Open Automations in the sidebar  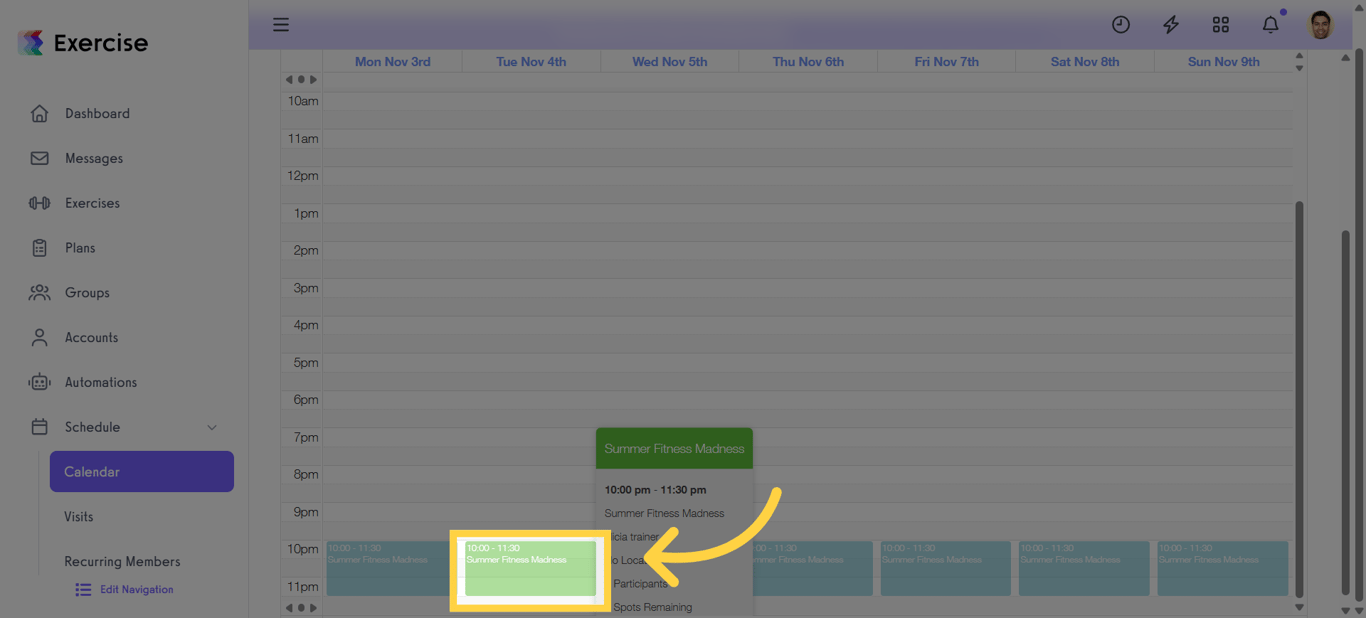(101, 382)
